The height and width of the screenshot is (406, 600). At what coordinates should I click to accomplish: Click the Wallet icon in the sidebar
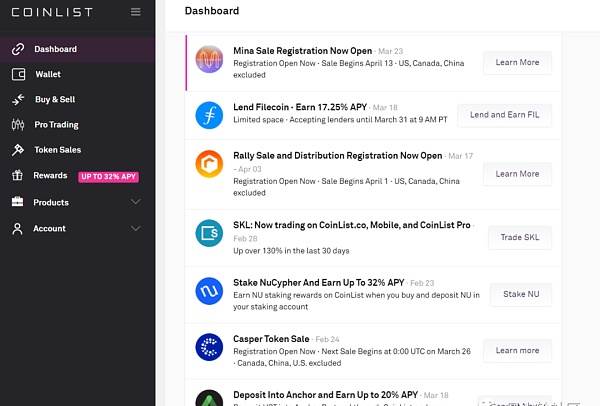point(18,74)
